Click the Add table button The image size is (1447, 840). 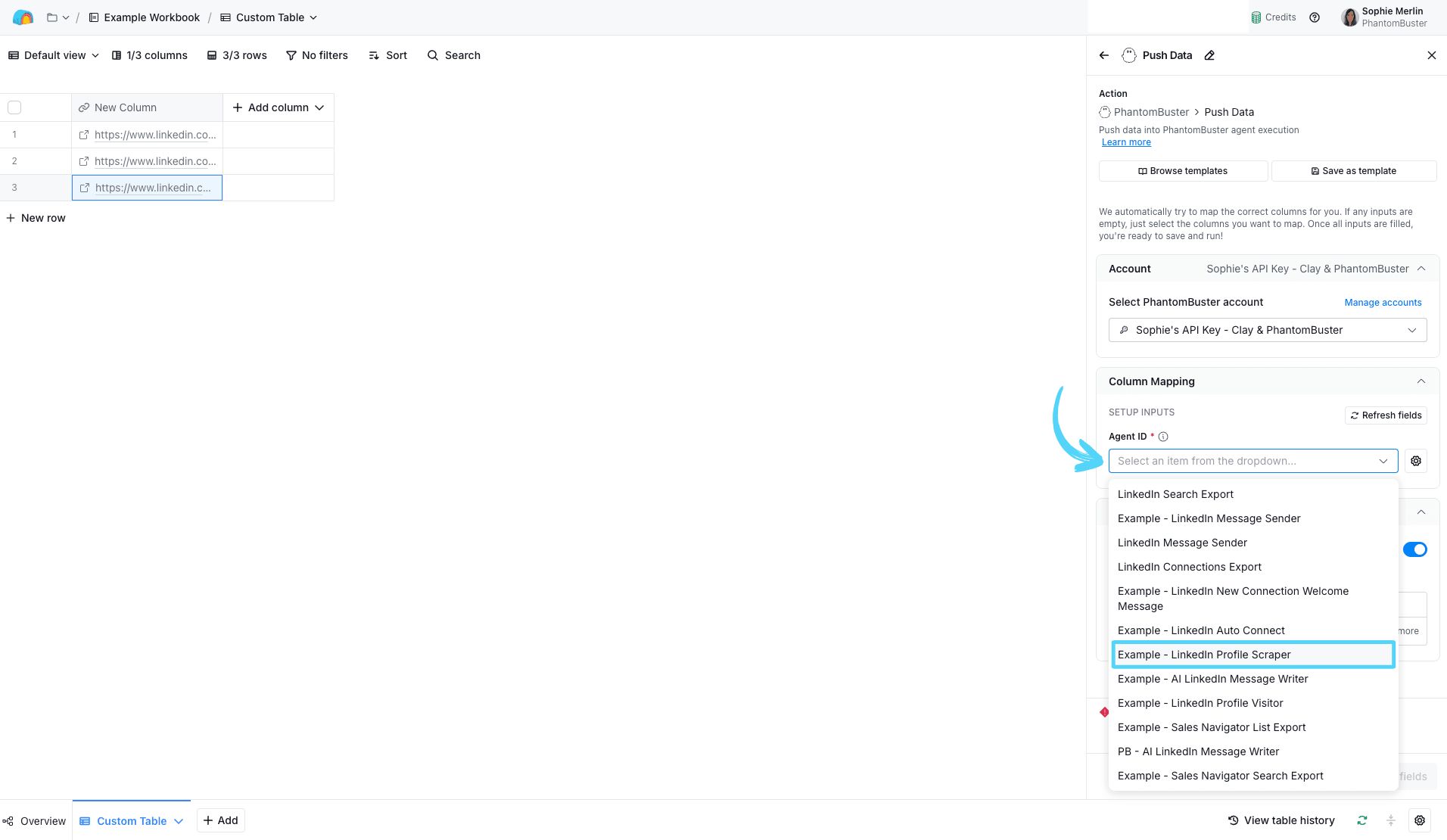pyautogui.click(x=220, y=820)
